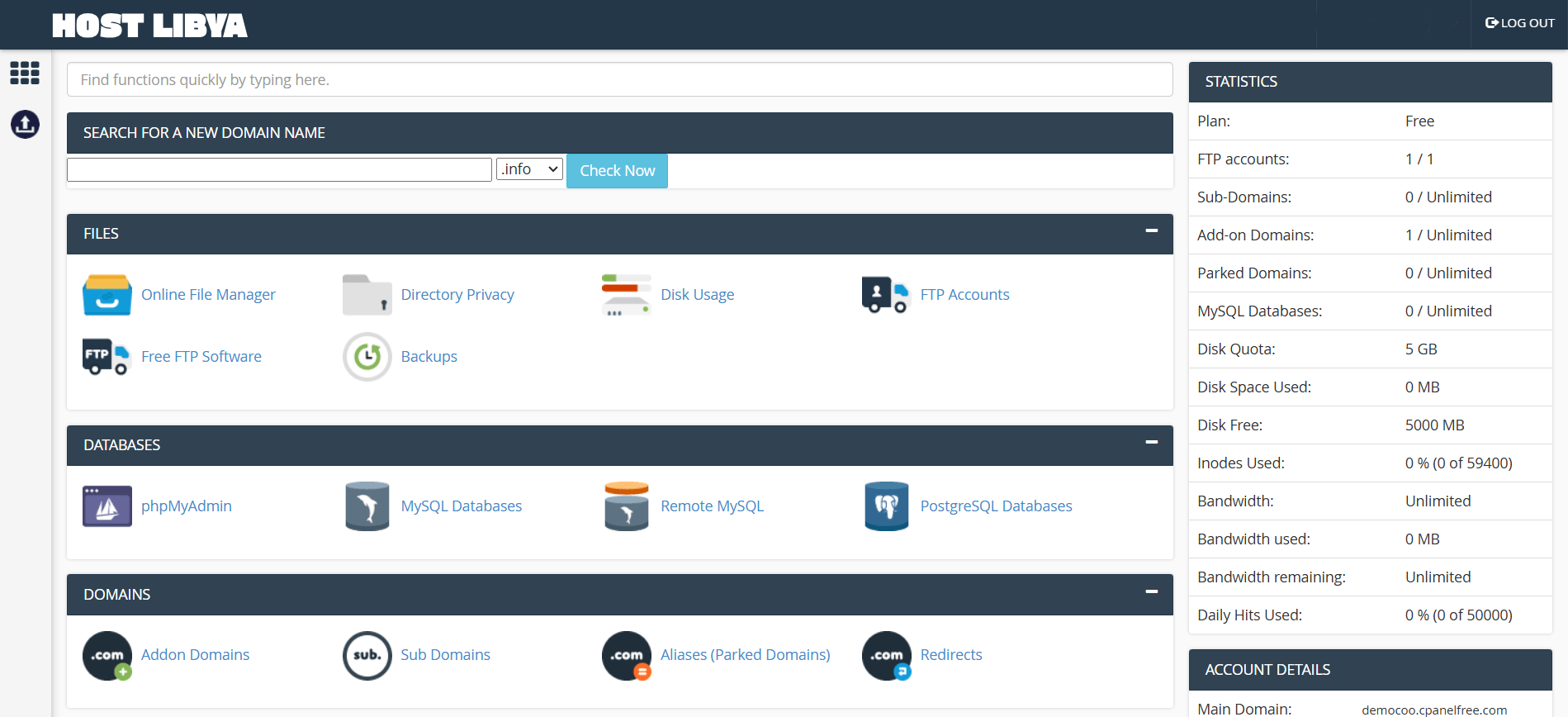Click the grid menu icon in sidebar
This screenshot has height=717, width=1568.
point(25,73)
